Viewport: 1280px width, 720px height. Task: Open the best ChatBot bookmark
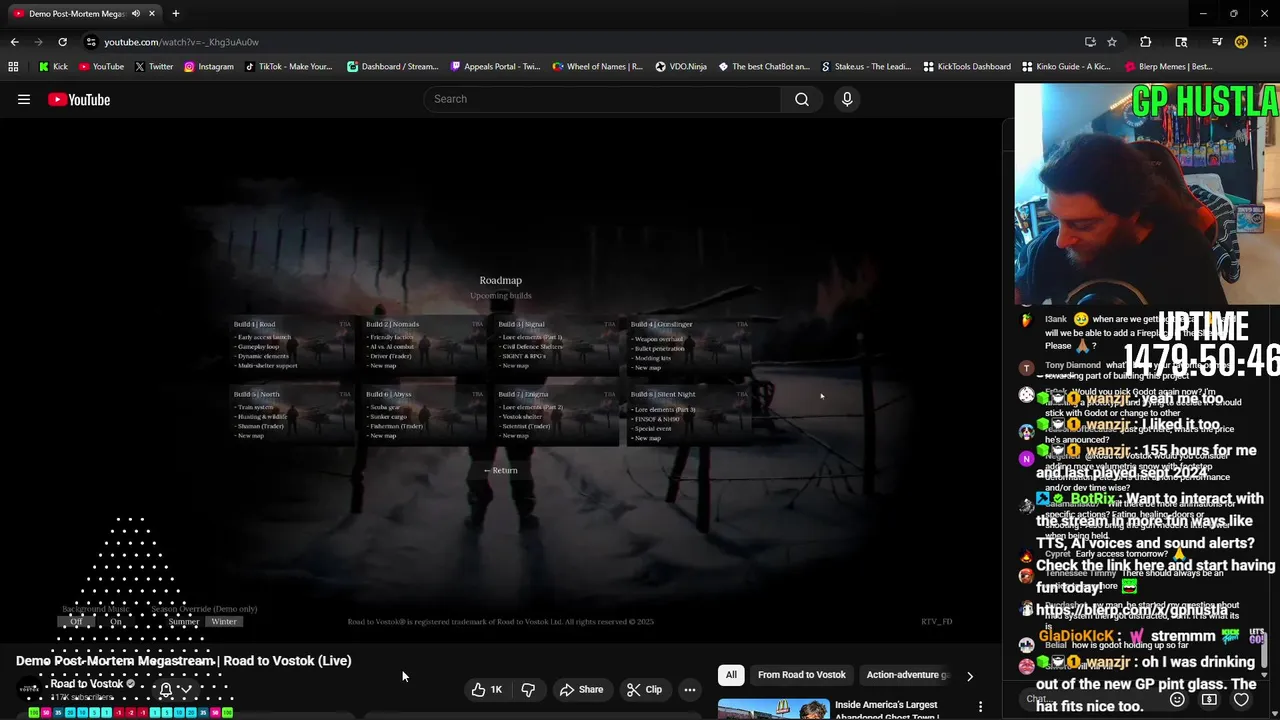pos(764,67)
